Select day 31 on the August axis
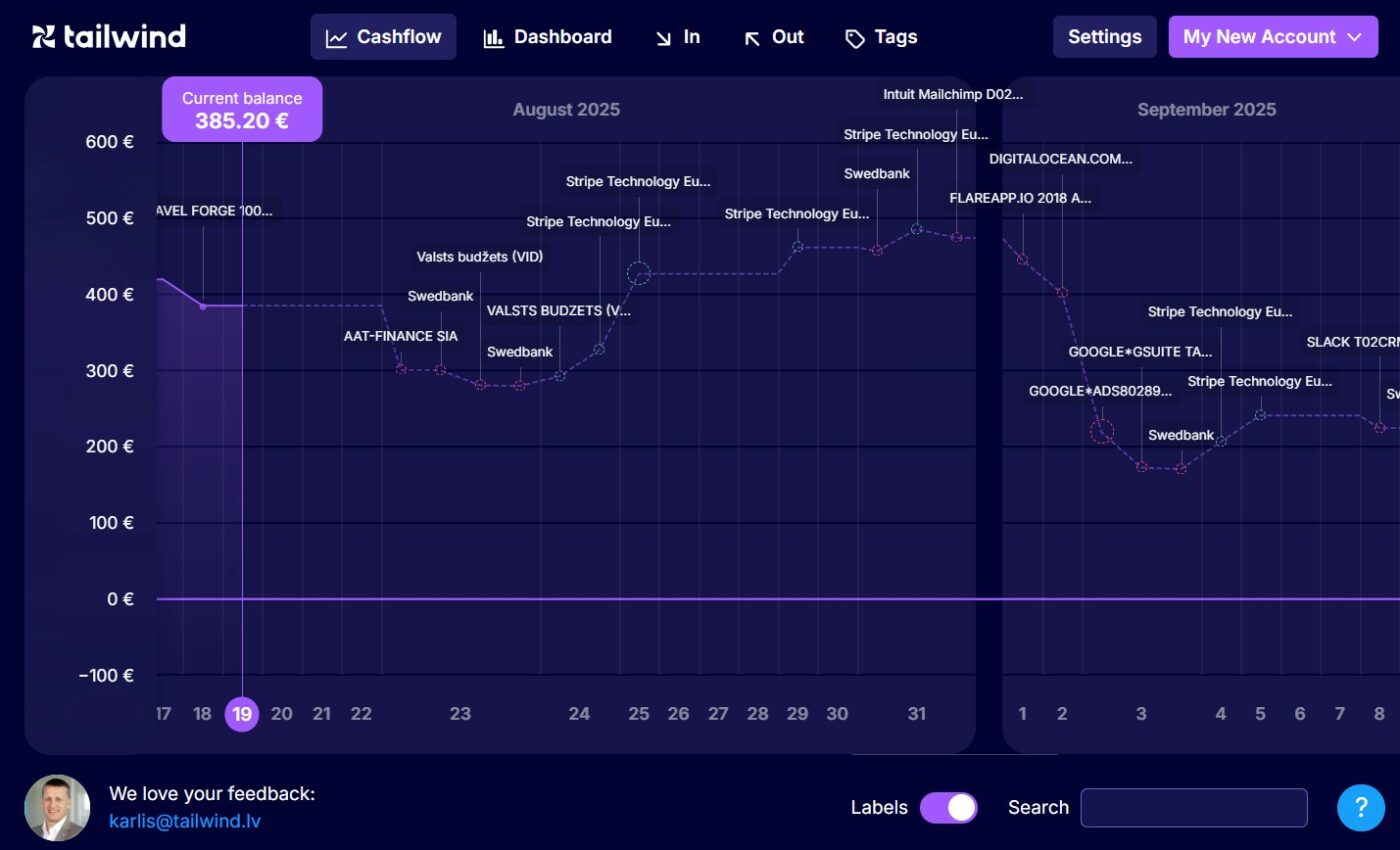Screen dimensions: 1400x850 click(916, 714)
